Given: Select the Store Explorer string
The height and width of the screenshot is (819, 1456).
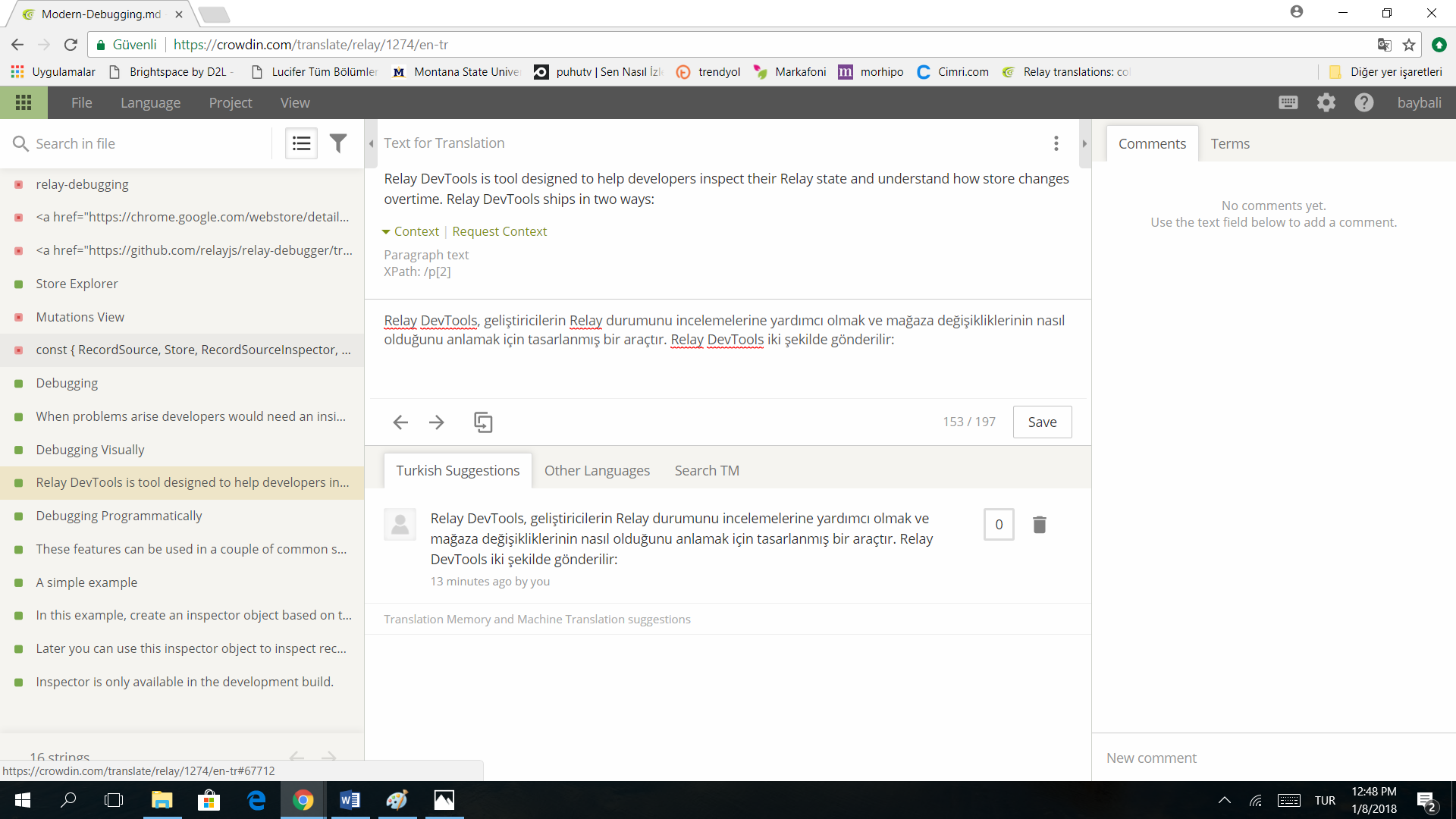Looking at the screenshot, I should [x=182, y=284].
